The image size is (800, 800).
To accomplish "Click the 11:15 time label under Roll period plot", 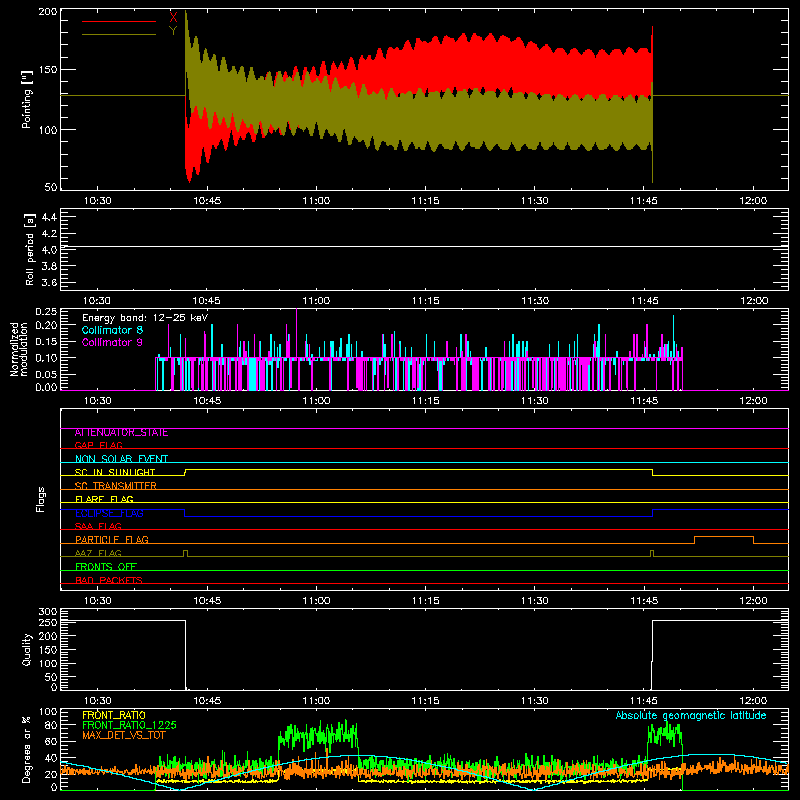I will pyautogui.click(x=426, y=301).
